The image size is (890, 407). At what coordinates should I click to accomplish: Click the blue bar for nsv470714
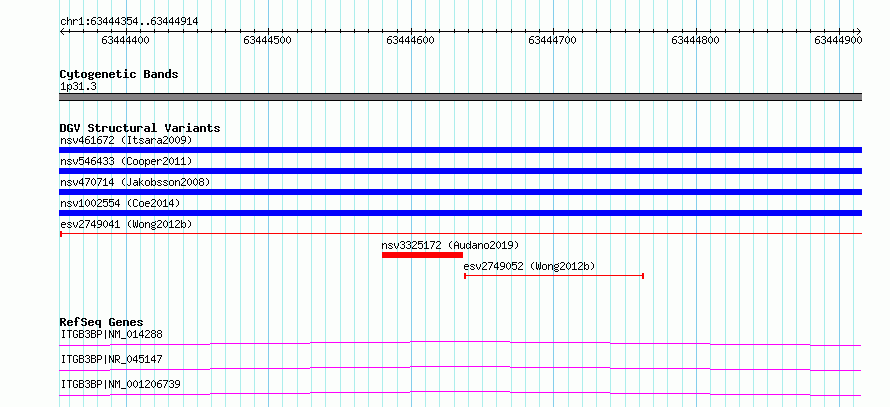461,192
